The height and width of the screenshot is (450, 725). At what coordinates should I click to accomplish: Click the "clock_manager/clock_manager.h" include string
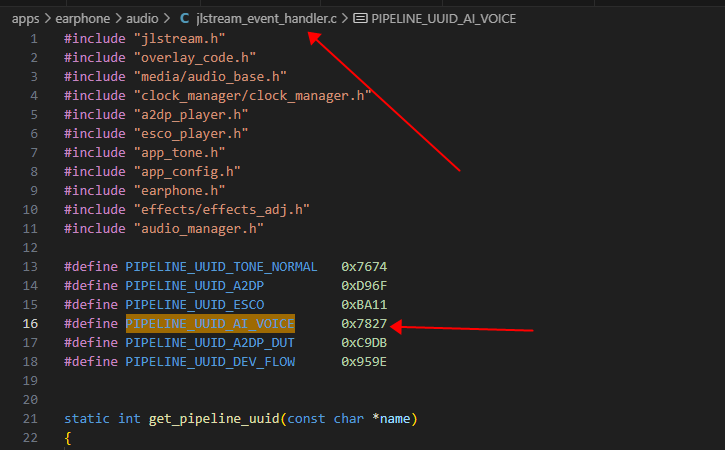click(252, 95)
